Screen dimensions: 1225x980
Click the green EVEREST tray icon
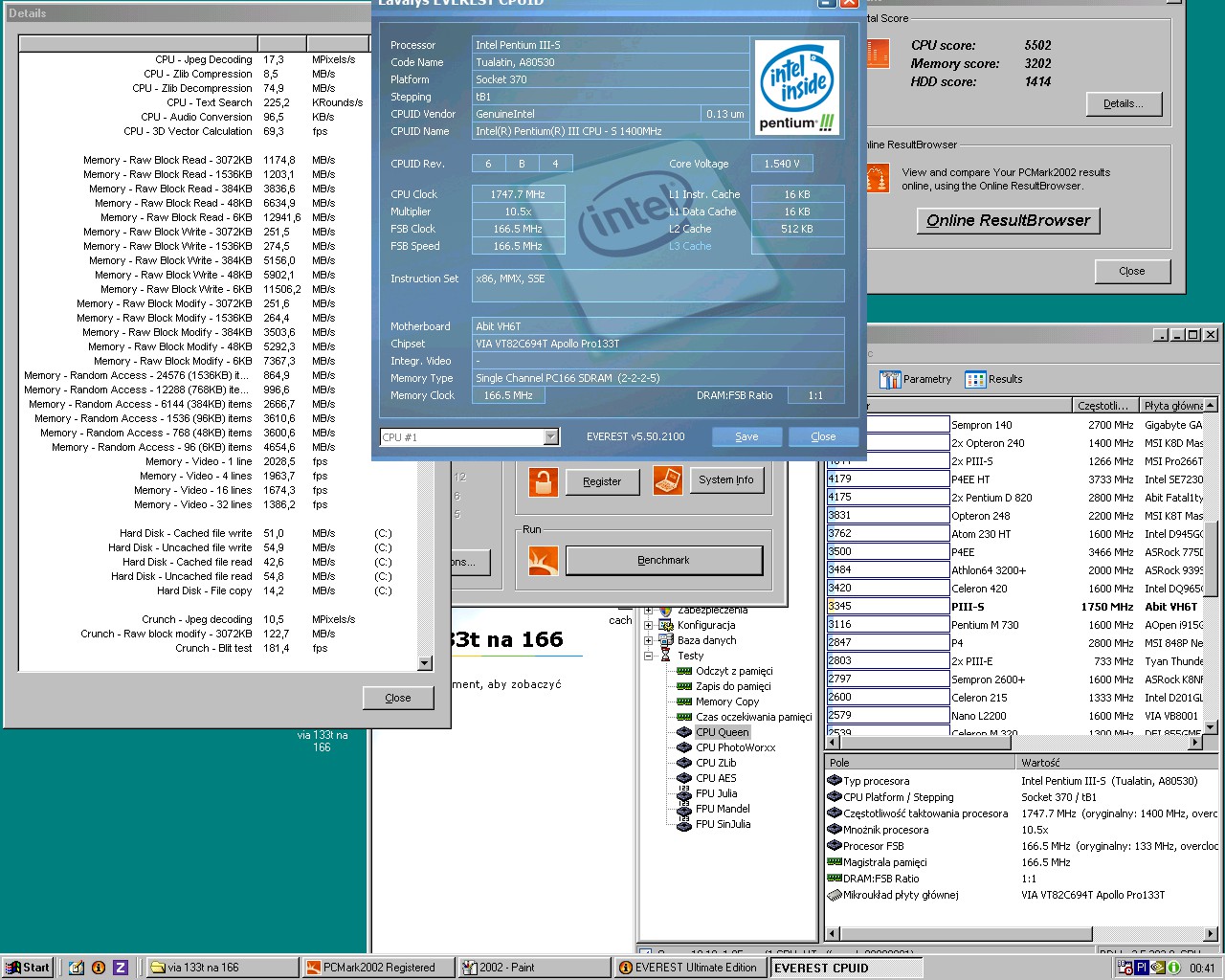tap(1173, 968)
